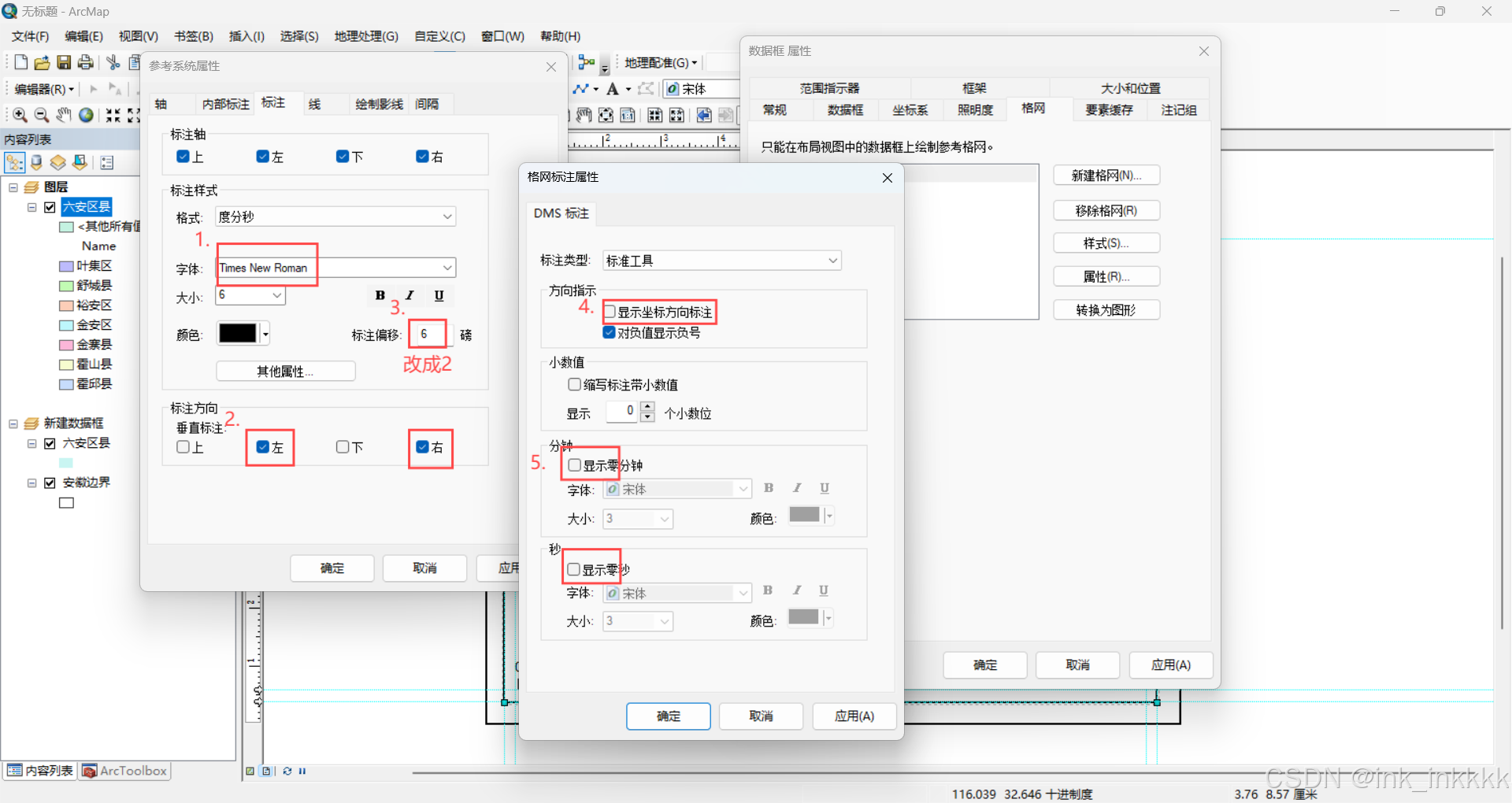The height and width of the screenshot is (803, 1512).
Task: Open the 标注类型 标准工具 dropdown
Action: (x=832, y=261)
